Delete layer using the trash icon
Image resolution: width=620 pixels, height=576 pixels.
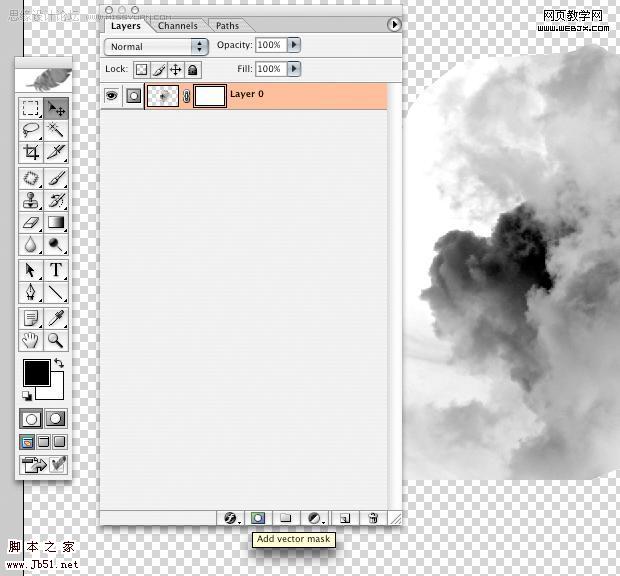coord(373,518)
